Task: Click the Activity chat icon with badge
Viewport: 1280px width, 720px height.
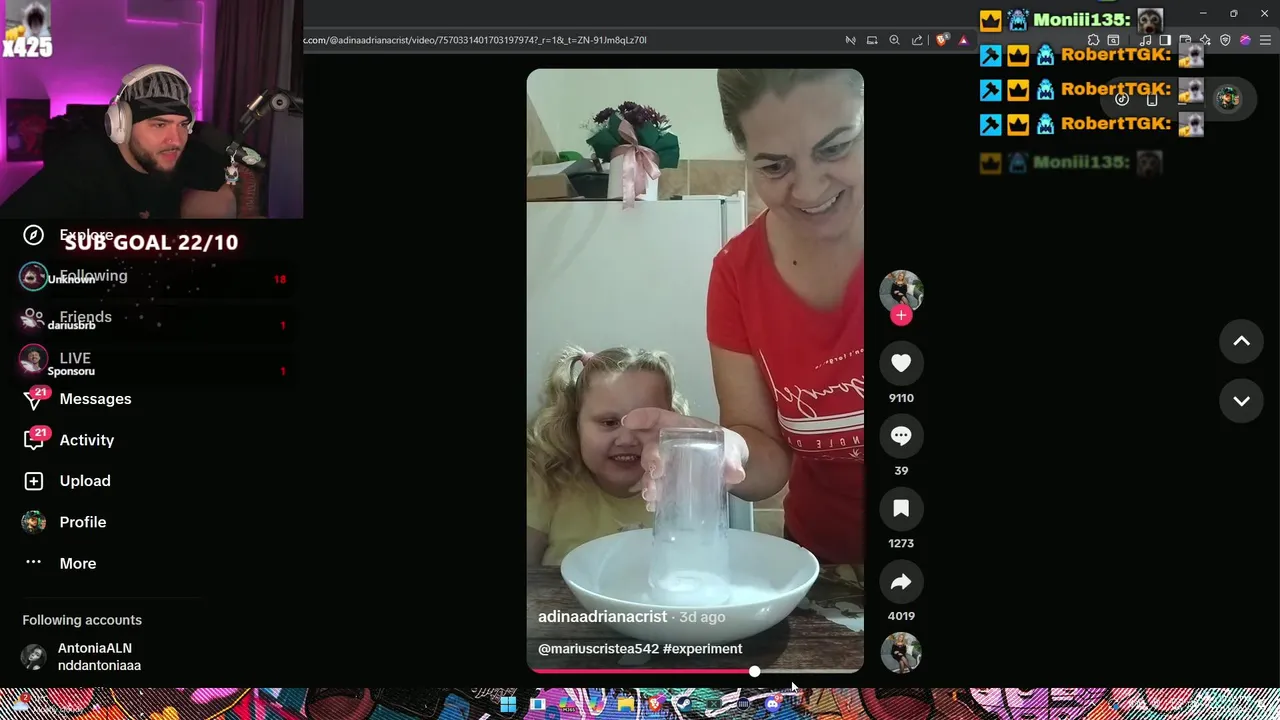Action: [34, 441]
